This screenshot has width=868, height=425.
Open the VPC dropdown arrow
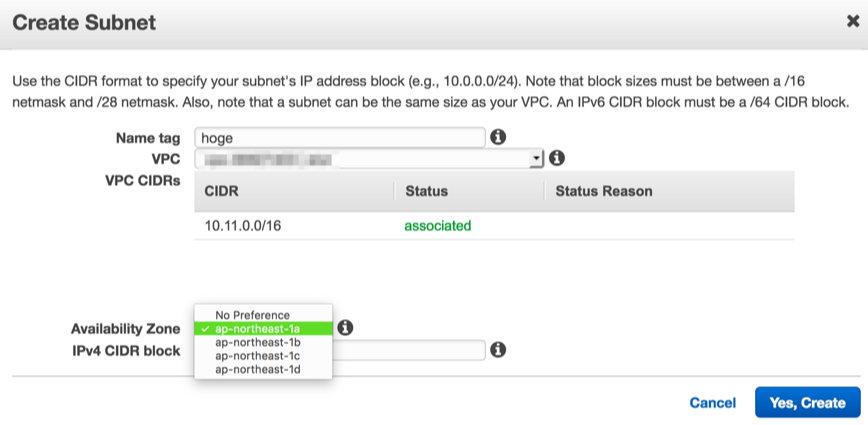[x=536, y=159]
